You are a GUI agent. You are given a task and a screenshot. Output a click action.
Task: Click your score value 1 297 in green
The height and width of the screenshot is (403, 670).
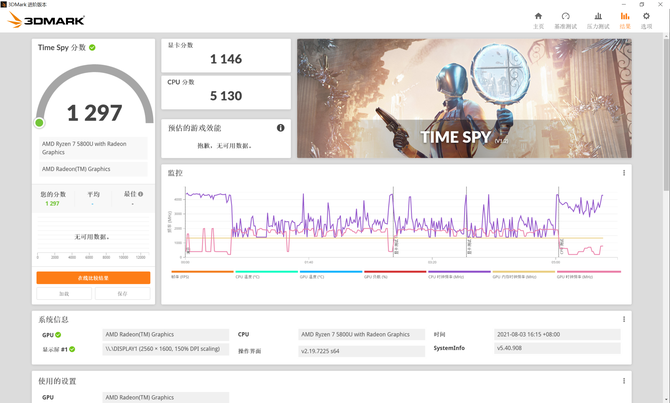52,203
